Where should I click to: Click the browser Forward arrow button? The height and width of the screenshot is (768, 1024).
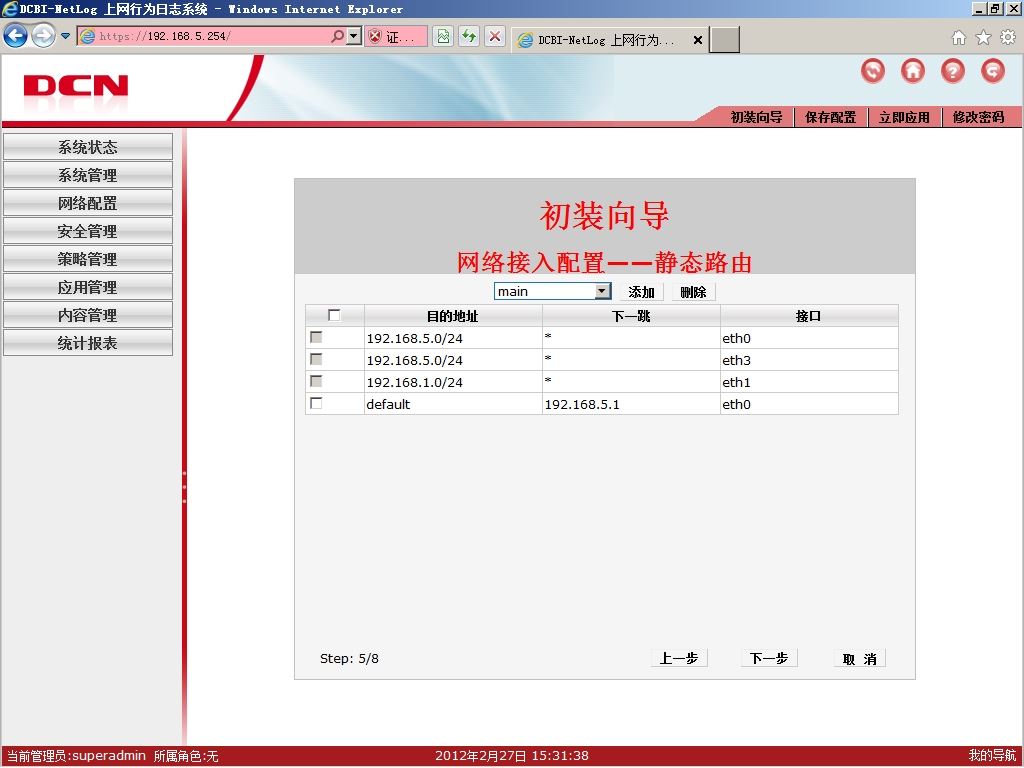43,35
